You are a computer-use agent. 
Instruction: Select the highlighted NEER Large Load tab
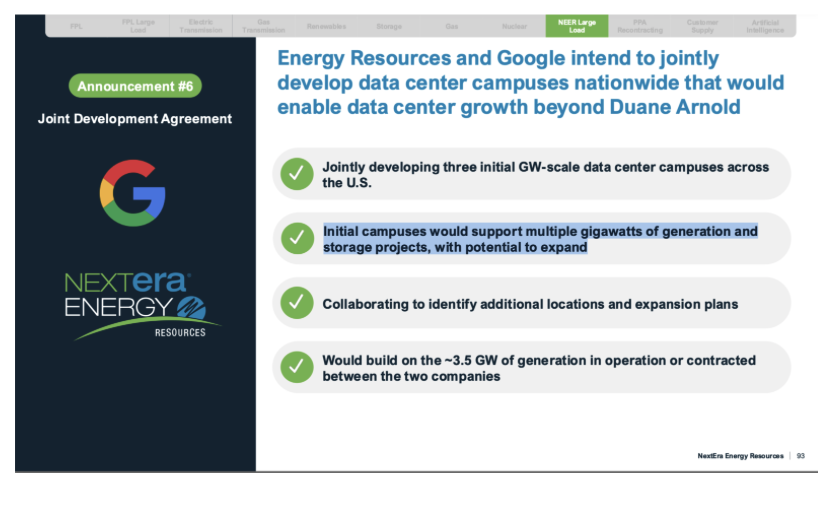click(x=577, y=26)
